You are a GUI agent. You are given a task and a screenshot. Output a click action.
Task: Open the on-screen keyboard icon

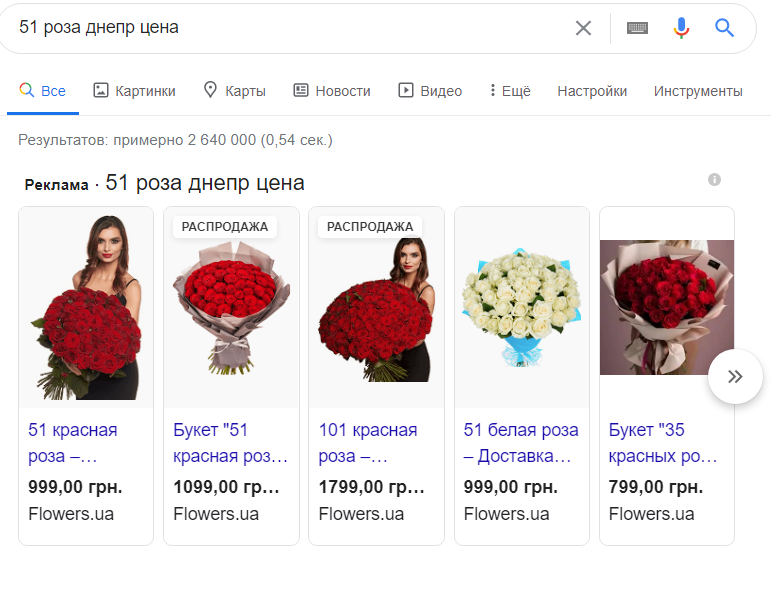tap(637, 28)
